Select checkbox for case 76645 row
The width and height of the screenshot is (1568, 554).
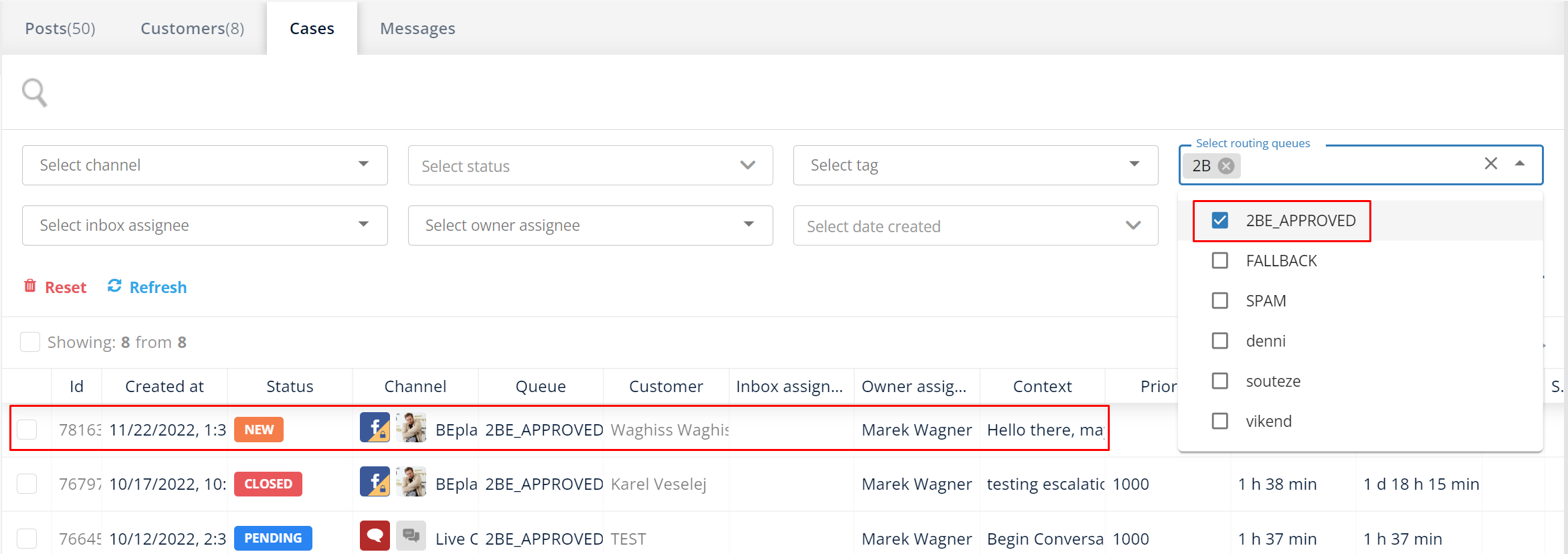(27, 539)
